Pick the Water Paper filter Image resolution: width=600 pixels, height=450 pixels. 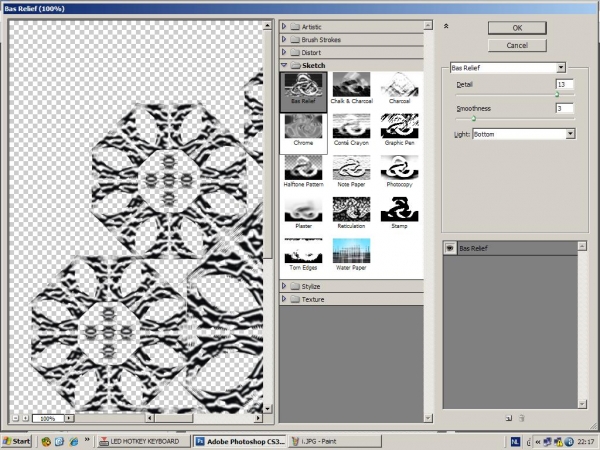click(x=351, y=255)
